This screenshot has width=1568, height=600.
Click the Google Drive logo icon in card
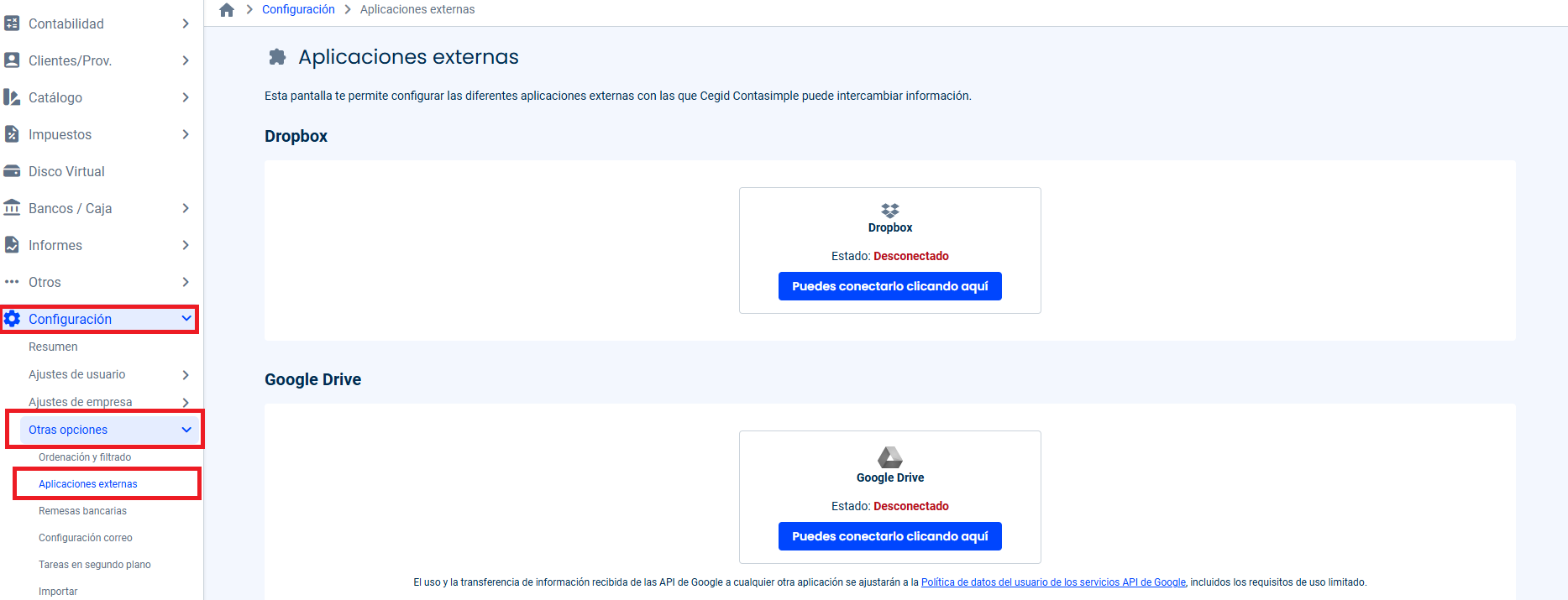tap(890, 457)
